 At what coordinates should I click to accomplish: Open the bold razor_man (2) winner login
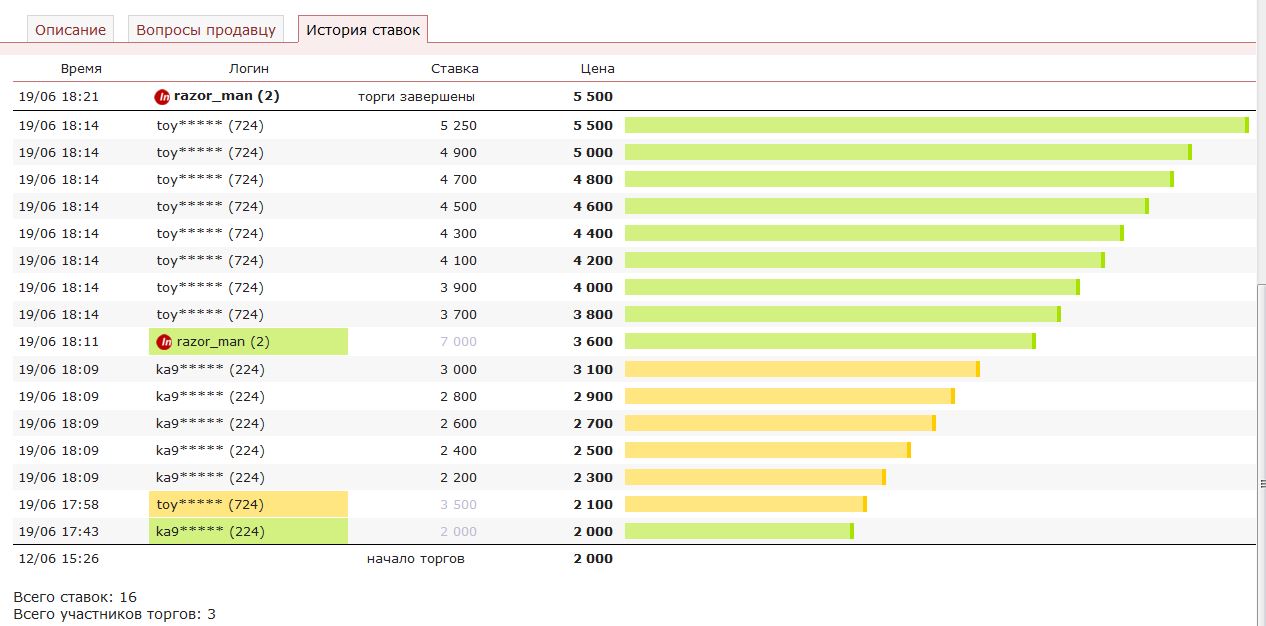(x=226, y=97)
